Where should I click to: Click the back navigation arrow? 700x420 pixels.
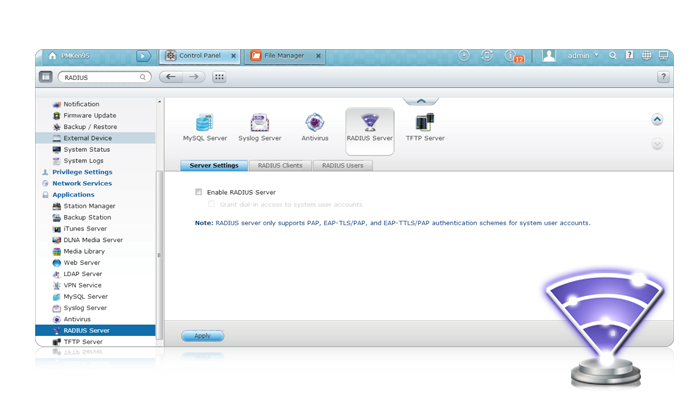tap(171, 77)
